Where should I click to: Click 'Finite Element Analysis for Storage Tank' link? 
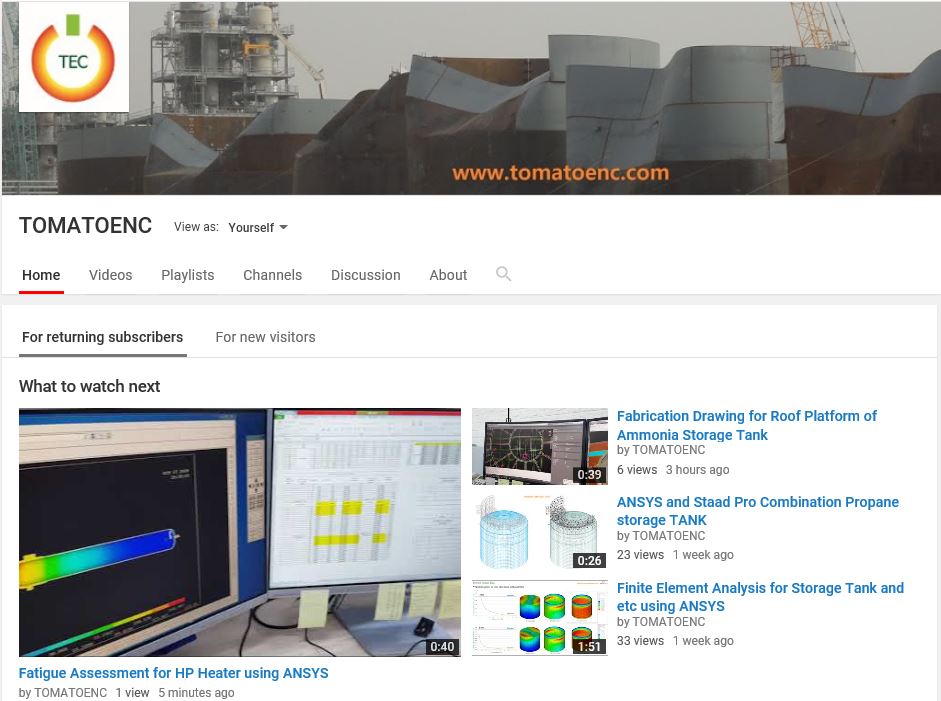pyautogui.click(x=760, y=597)
